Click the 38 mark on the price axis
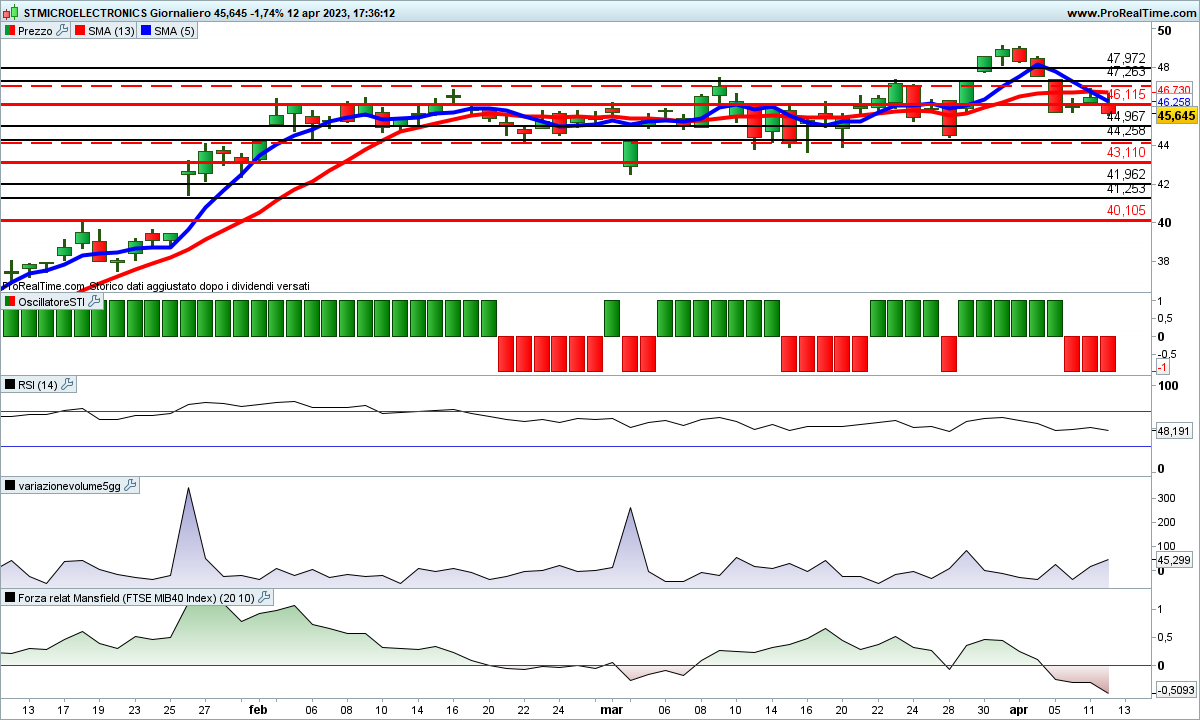 click(1164, 262)
